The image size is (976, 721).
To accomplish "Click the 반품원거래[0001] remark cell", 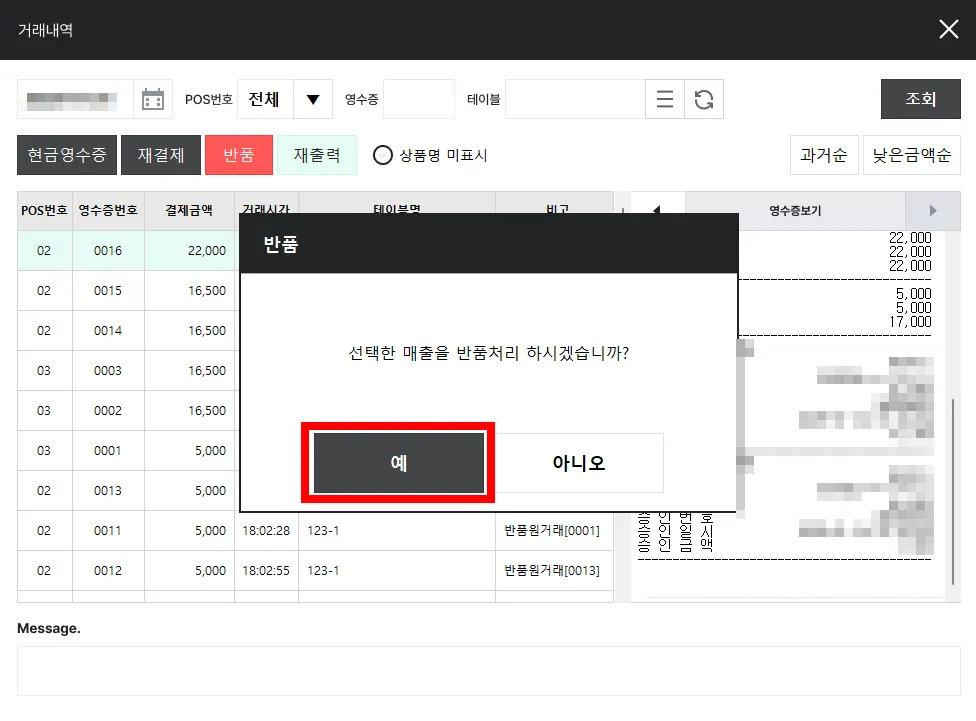I will [x=554, y=530].
